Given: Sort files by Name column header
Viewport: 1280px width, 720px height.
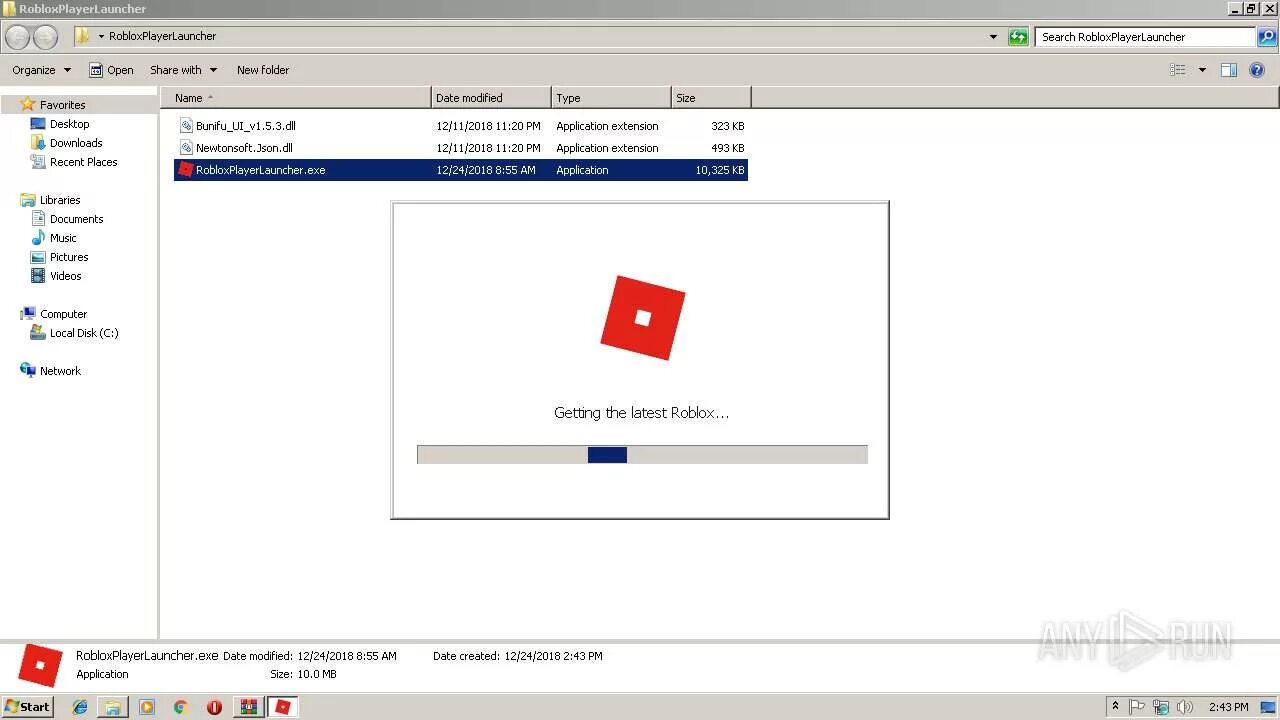Looking at the screenshot, I should tap(296, 98).
